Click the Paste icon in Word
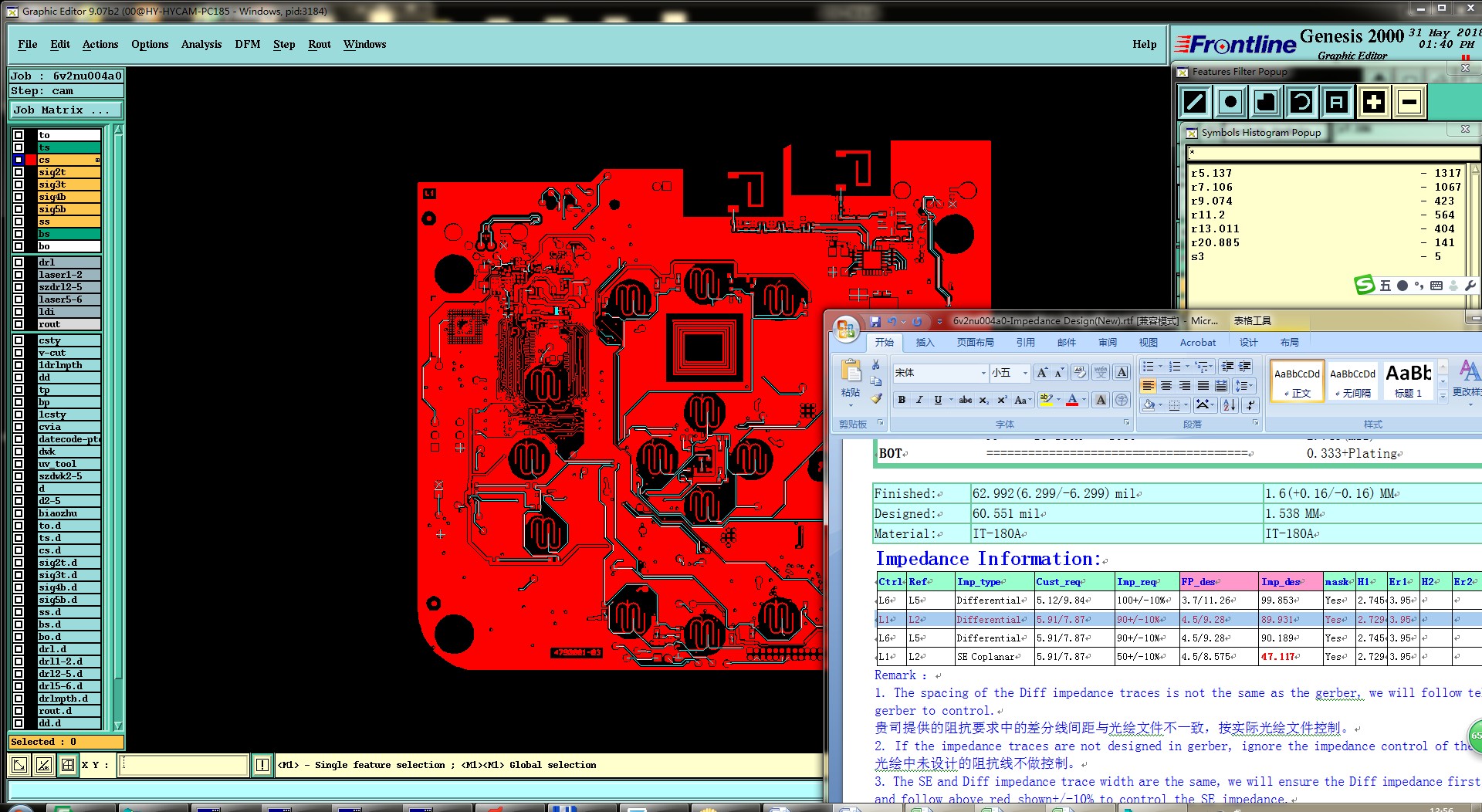1482x812 pixels. coord(851,370)
